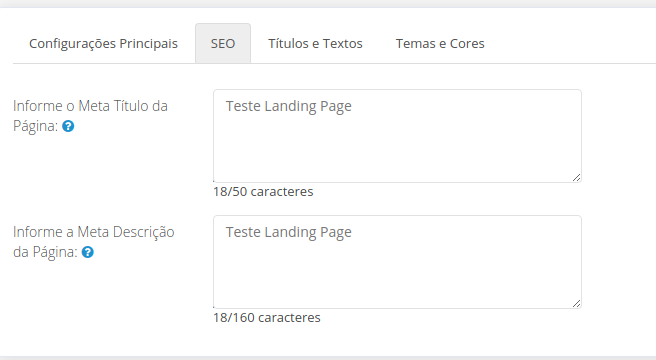
Task: Click the word 'Teste' in Meta Título field
Action: (243, 106)
